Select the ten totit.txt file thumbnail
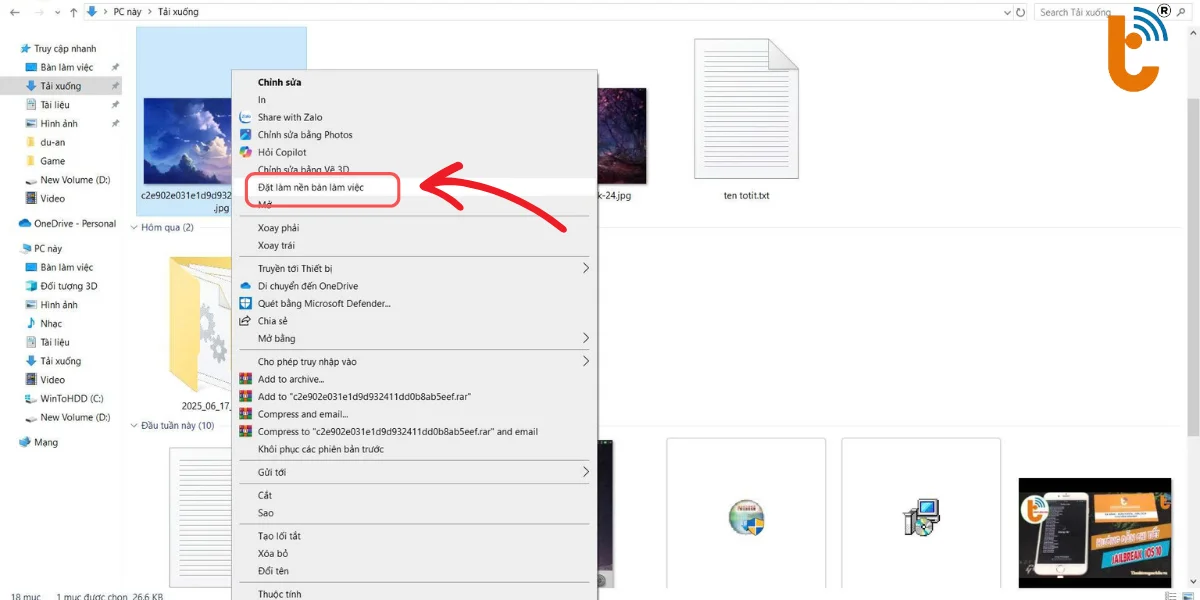This screenshot has width=1200, height=600. tap(745, 110)
